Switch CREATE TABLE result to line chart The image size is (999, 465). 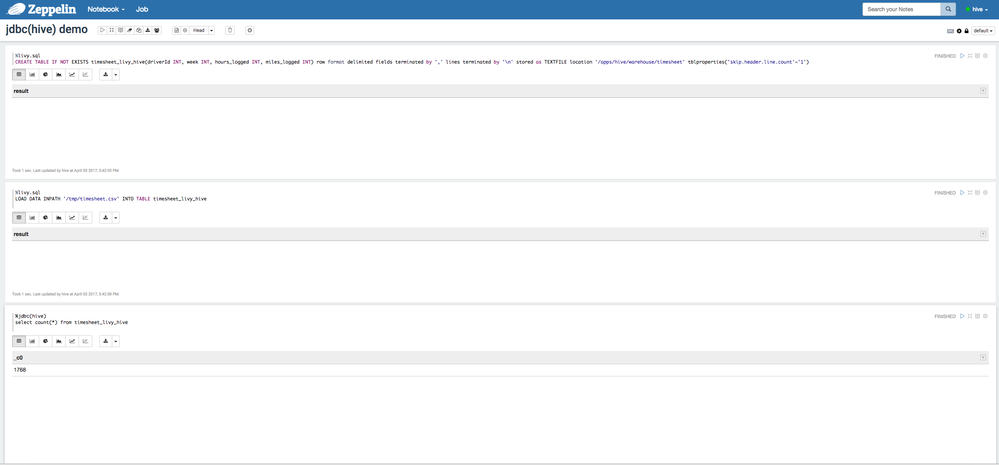(72, 75)
